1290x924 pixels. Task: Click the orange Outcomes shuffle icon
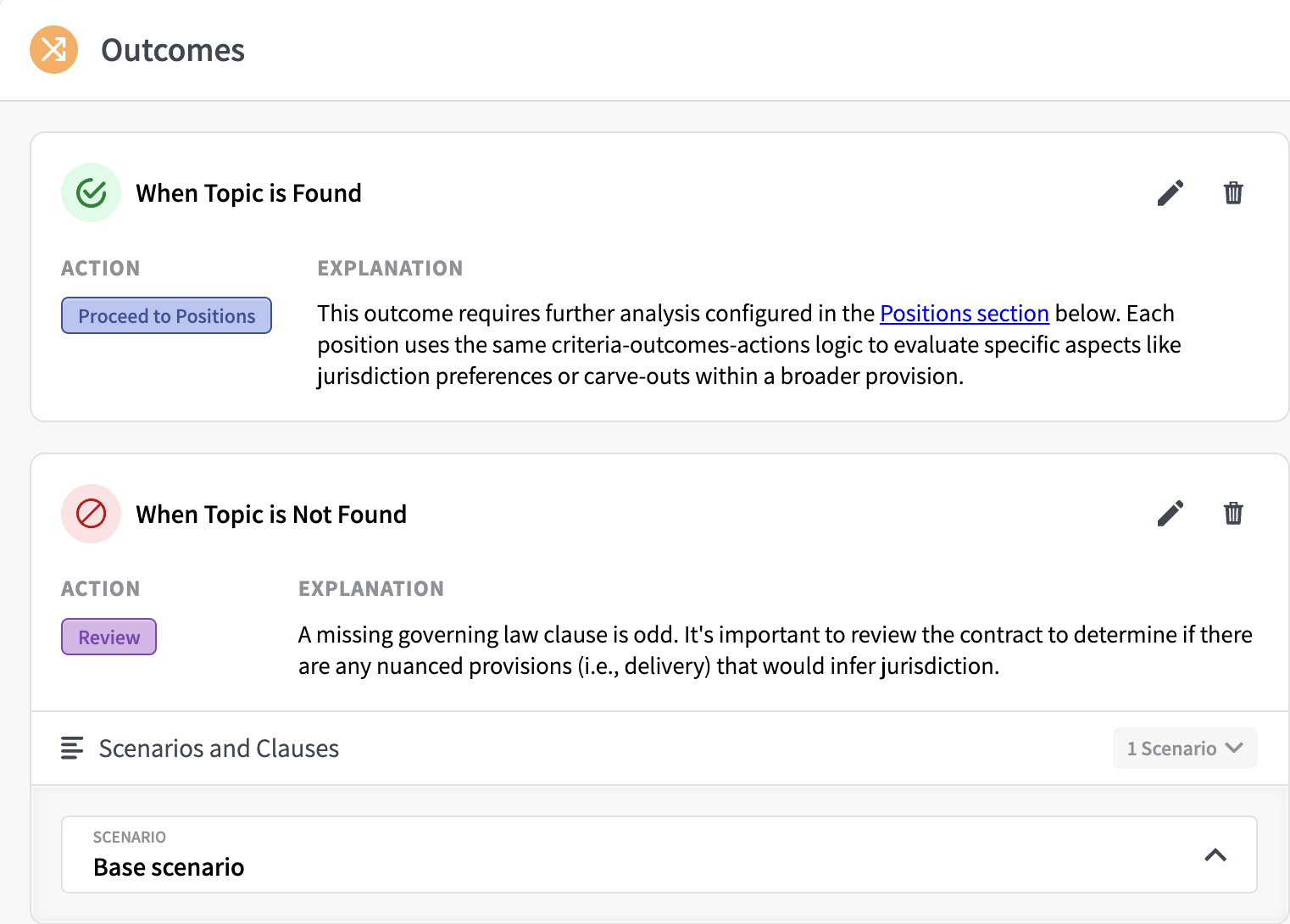[x=53, y=50]
